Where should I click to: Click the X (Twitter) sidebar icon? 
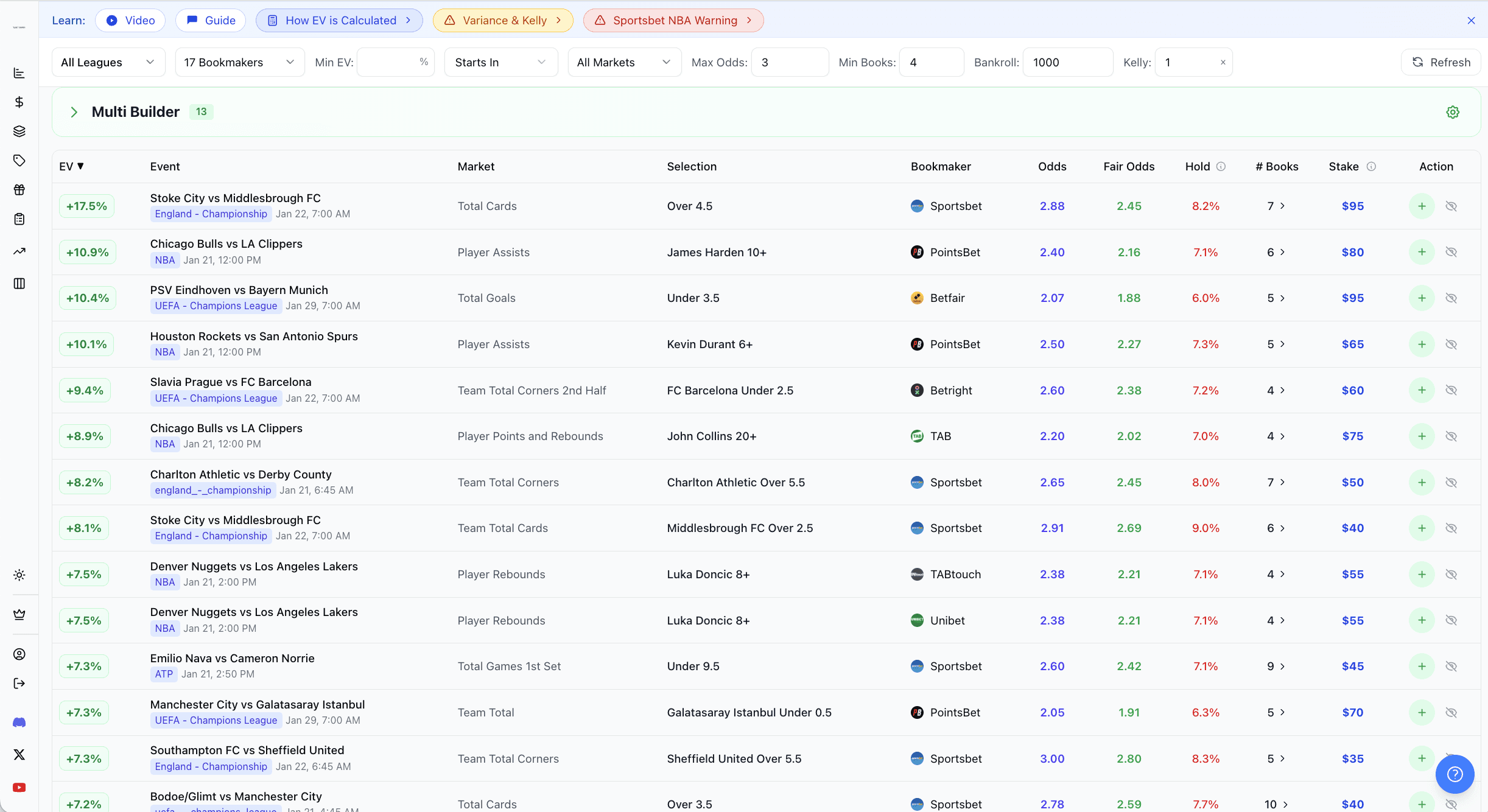pyautogui.click(x=19, y=755)
